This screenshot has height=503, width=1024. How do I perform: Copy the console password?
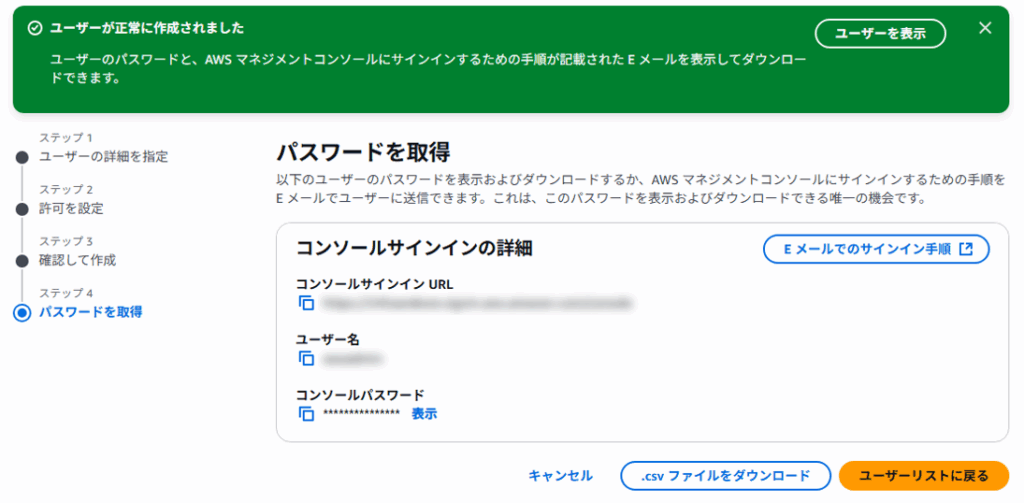(307, 414)
